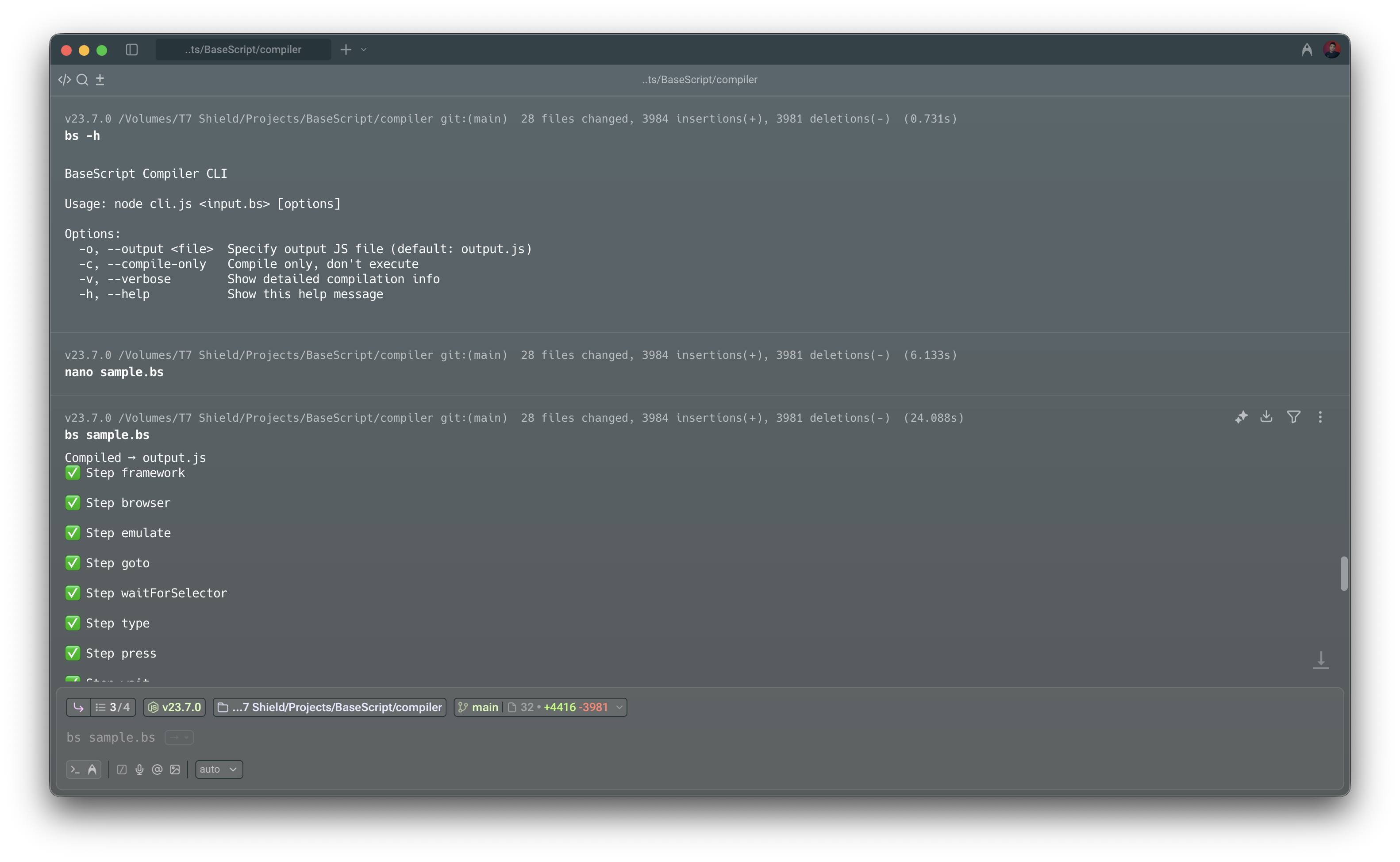Save block output with download icon
Image resolution: width=1400 pixels, height=862 pixels.
click(x=1266, y=417)
